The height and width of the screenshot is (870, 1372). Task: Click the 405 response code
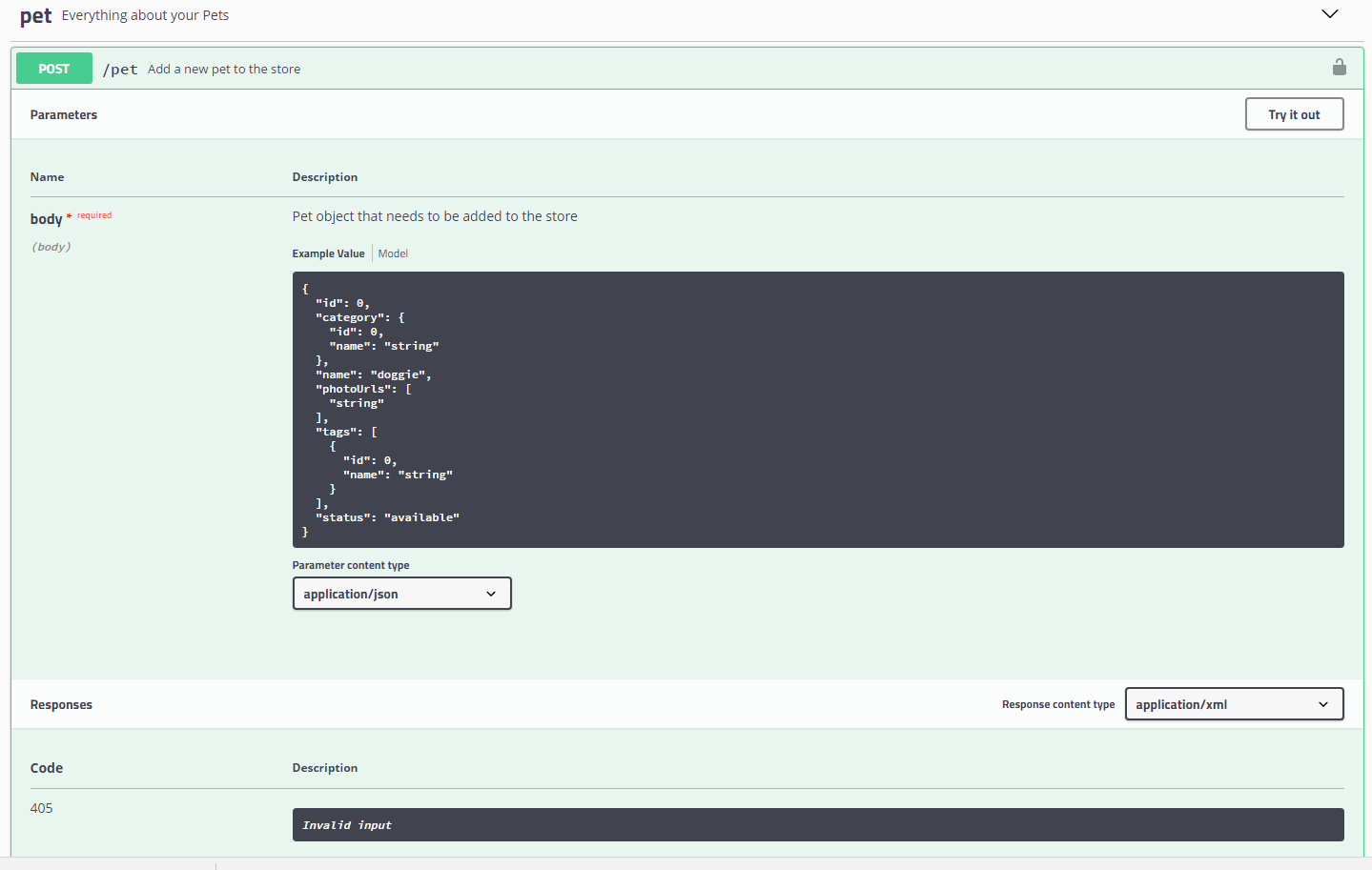click(41, 807)
